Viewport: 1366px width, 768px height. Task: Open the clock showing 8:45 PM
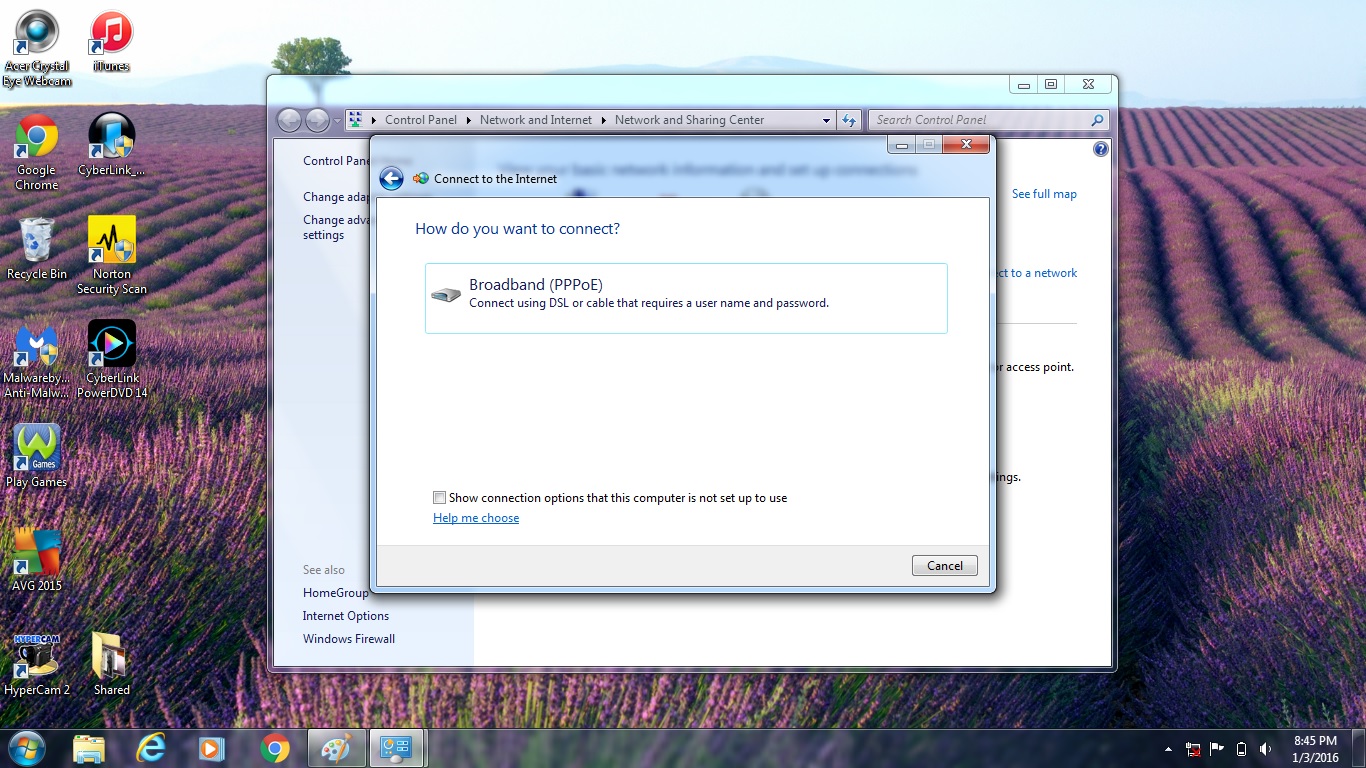pos(1315,749)
